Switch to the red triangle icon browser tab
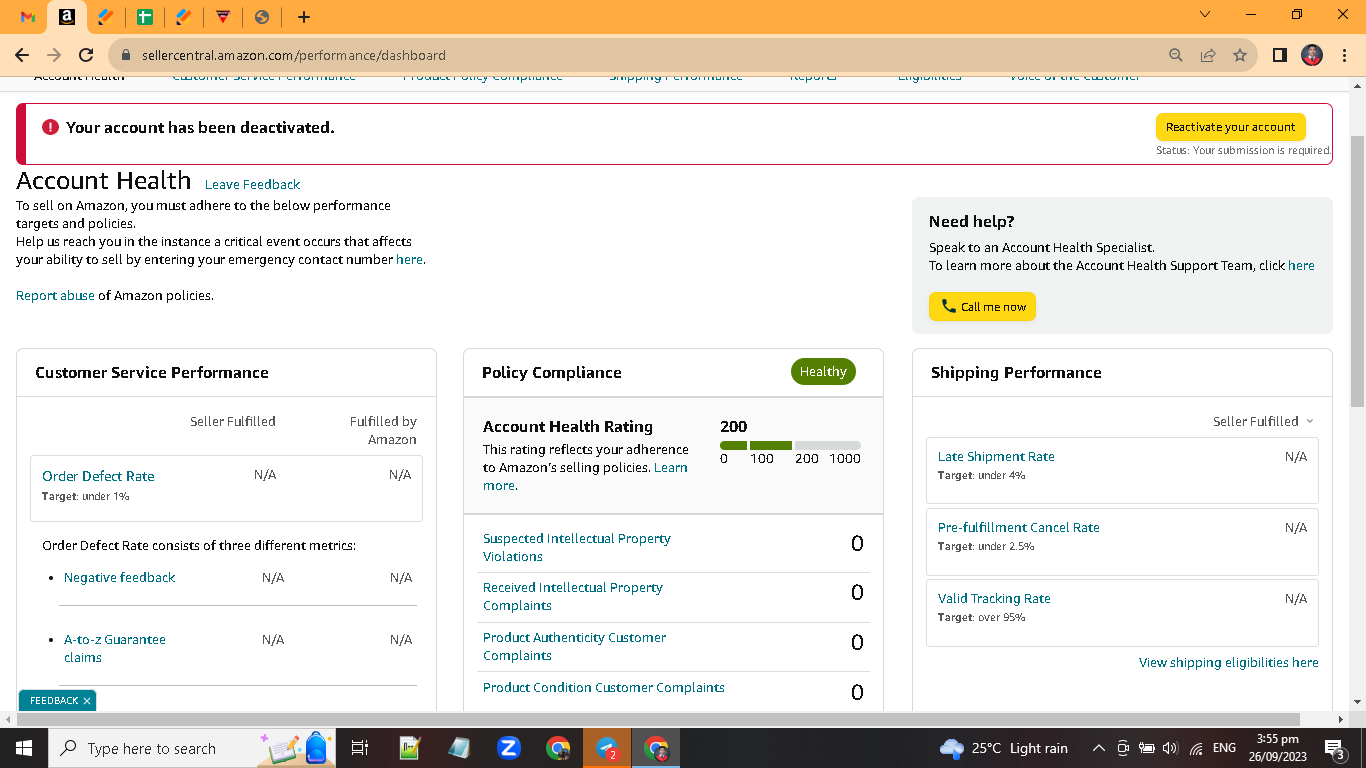 coord(223,17)
